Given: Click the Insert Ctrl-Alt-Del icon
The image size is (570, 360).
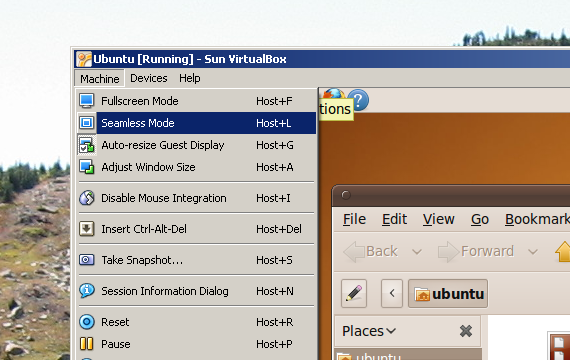Looking at the screenshot, I should point(87,229).
